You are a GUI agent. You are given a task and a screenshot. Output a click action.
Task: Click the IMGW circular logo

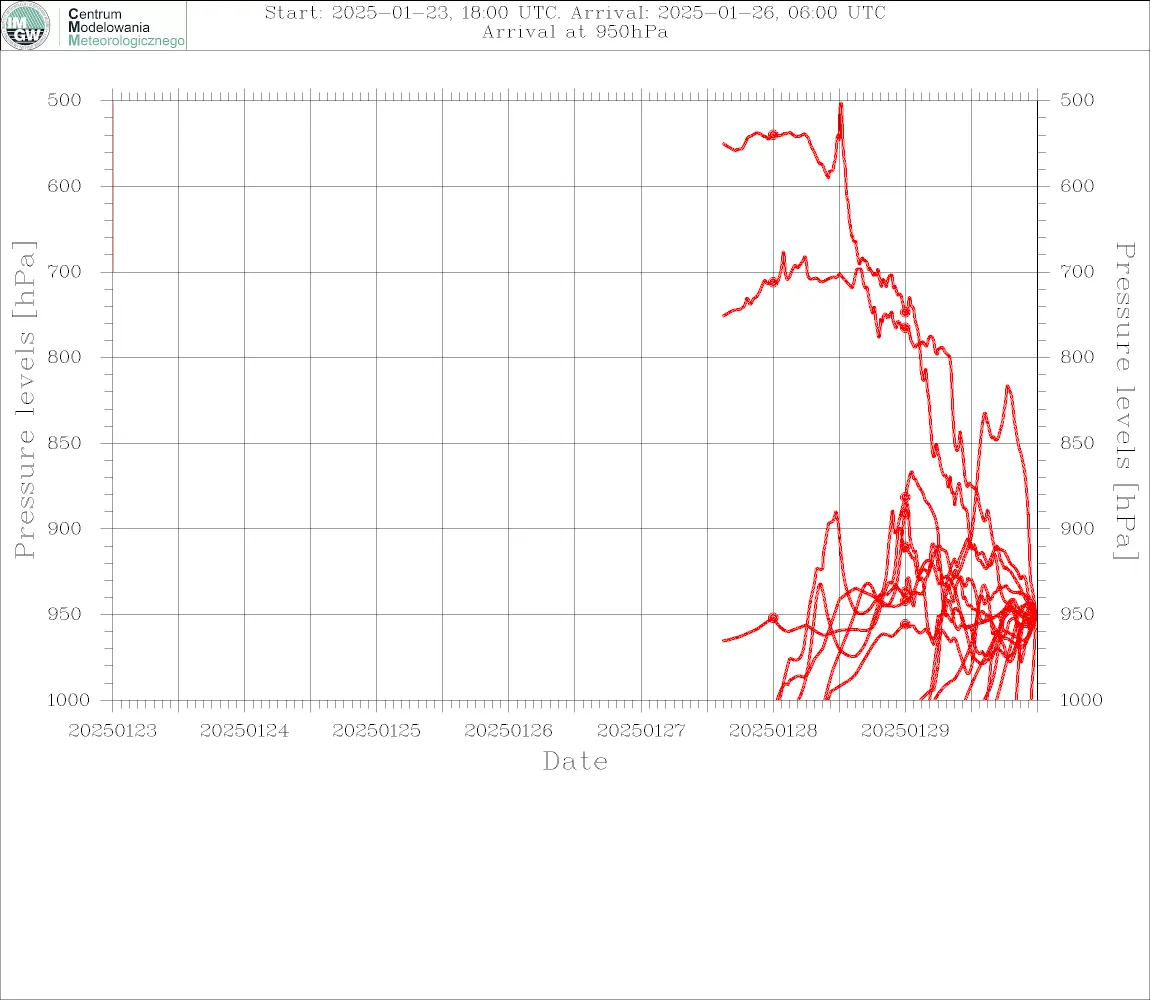26,26
